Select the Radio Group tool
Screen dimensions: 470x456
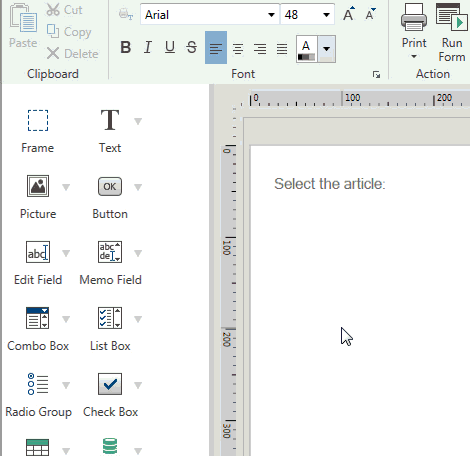pyautogui.click(x=38, y=384)
